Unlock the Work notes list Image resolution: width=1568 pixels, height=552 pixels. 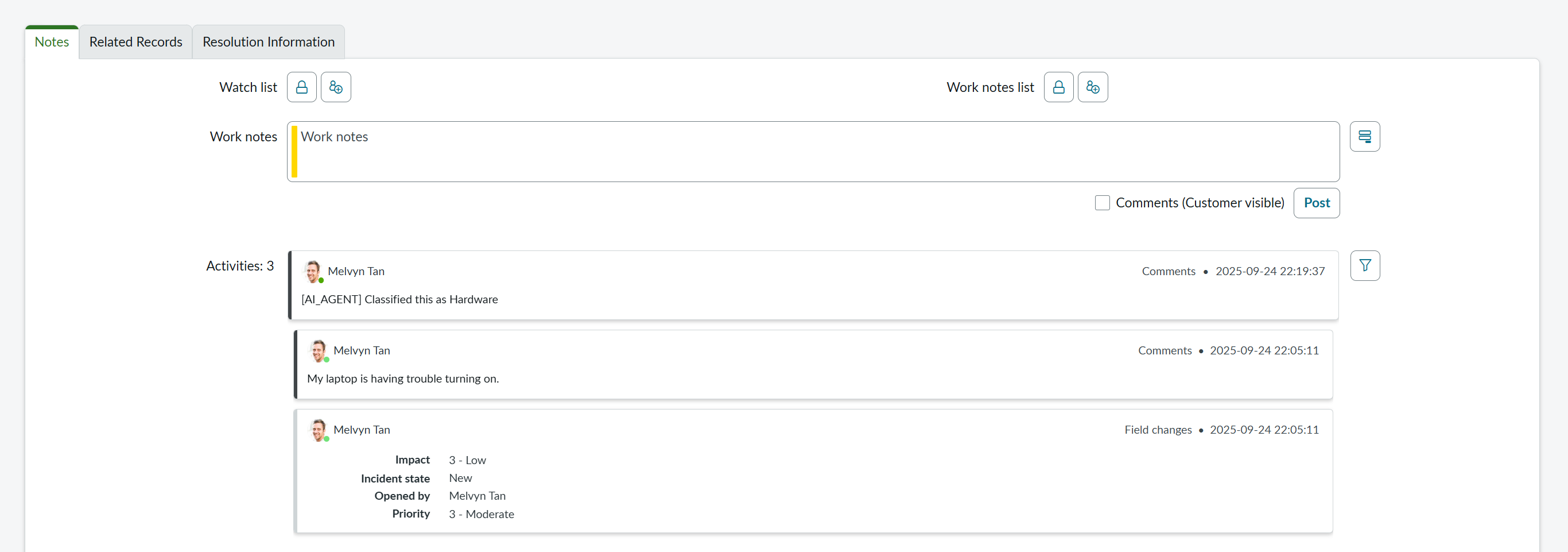(1058, 87)
